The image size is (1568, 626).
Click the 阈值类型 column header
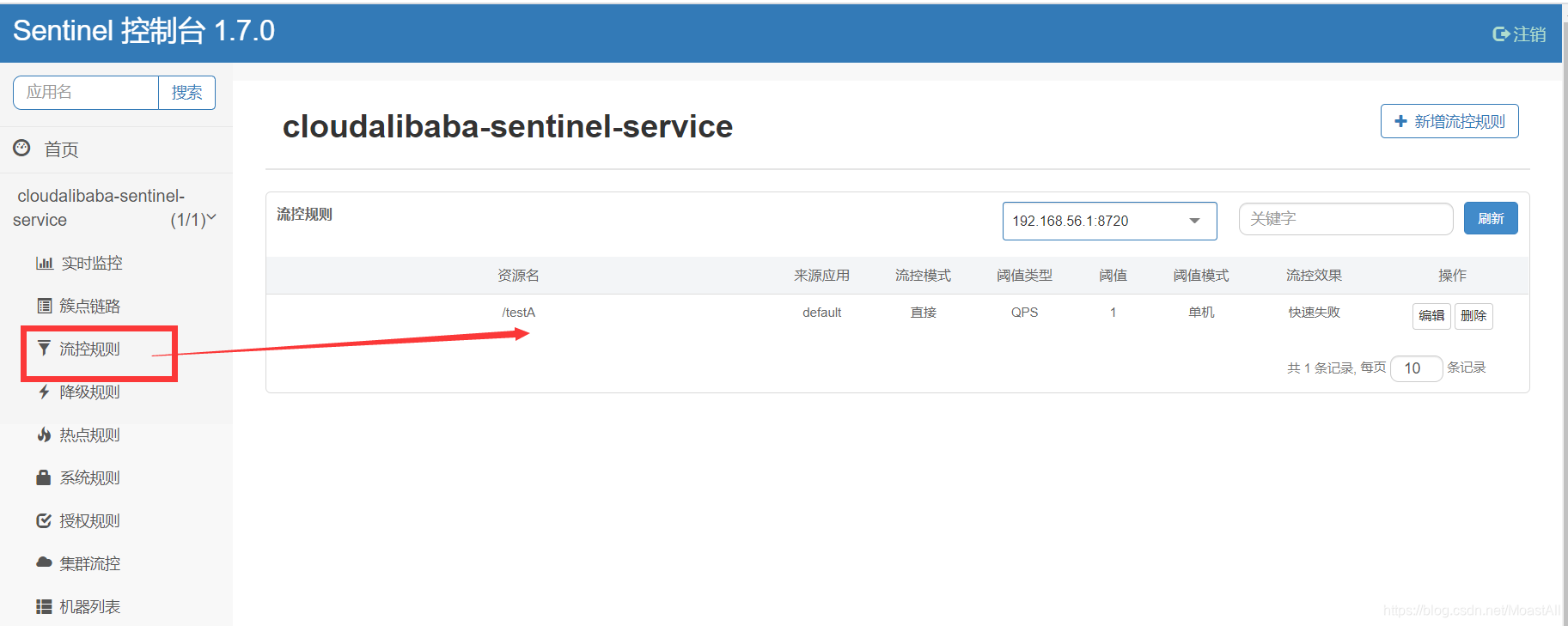point(1024,276)
